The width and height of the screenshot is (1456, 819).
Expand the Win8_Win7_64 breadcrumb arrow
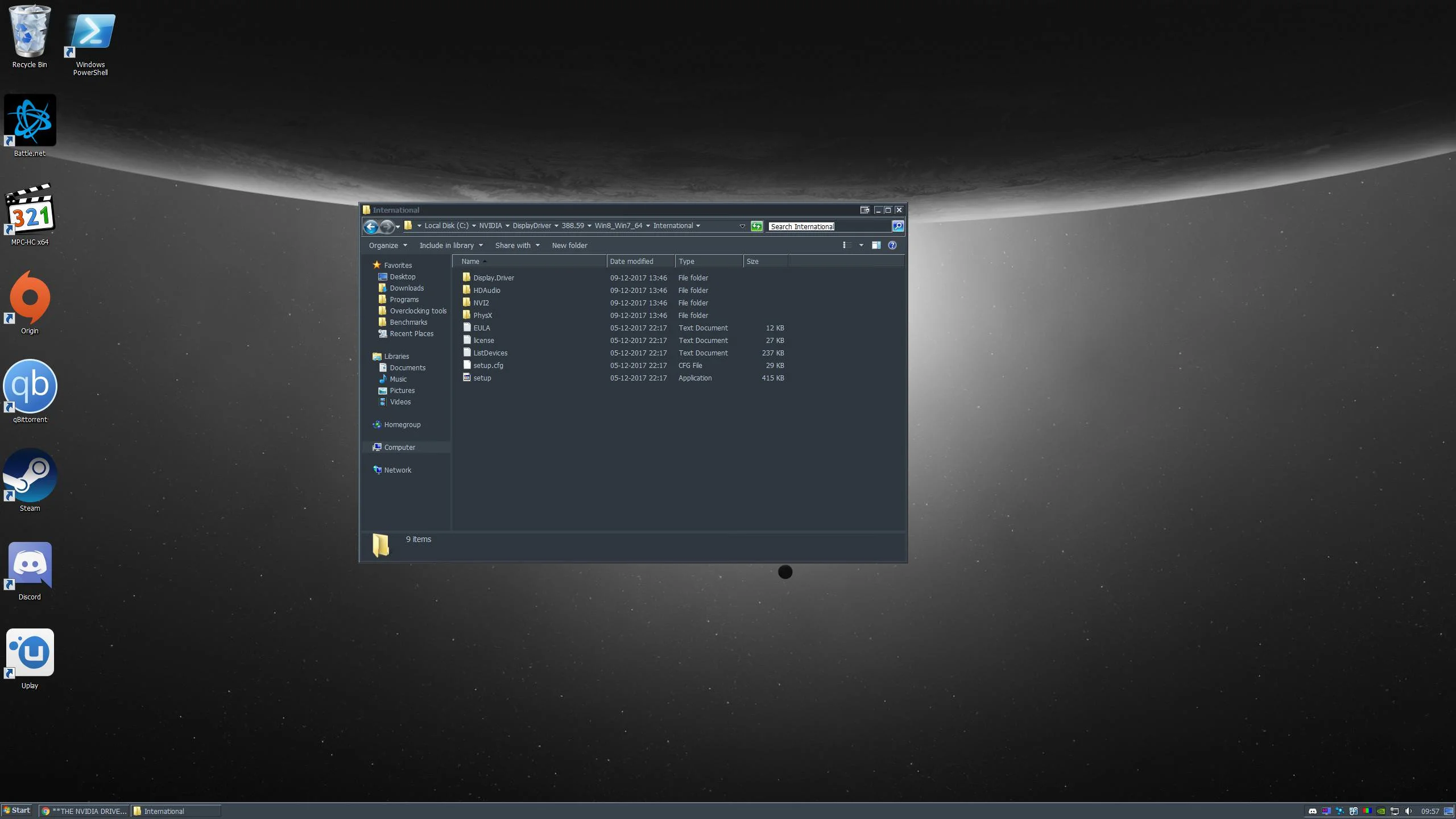[x=648, y=226]
